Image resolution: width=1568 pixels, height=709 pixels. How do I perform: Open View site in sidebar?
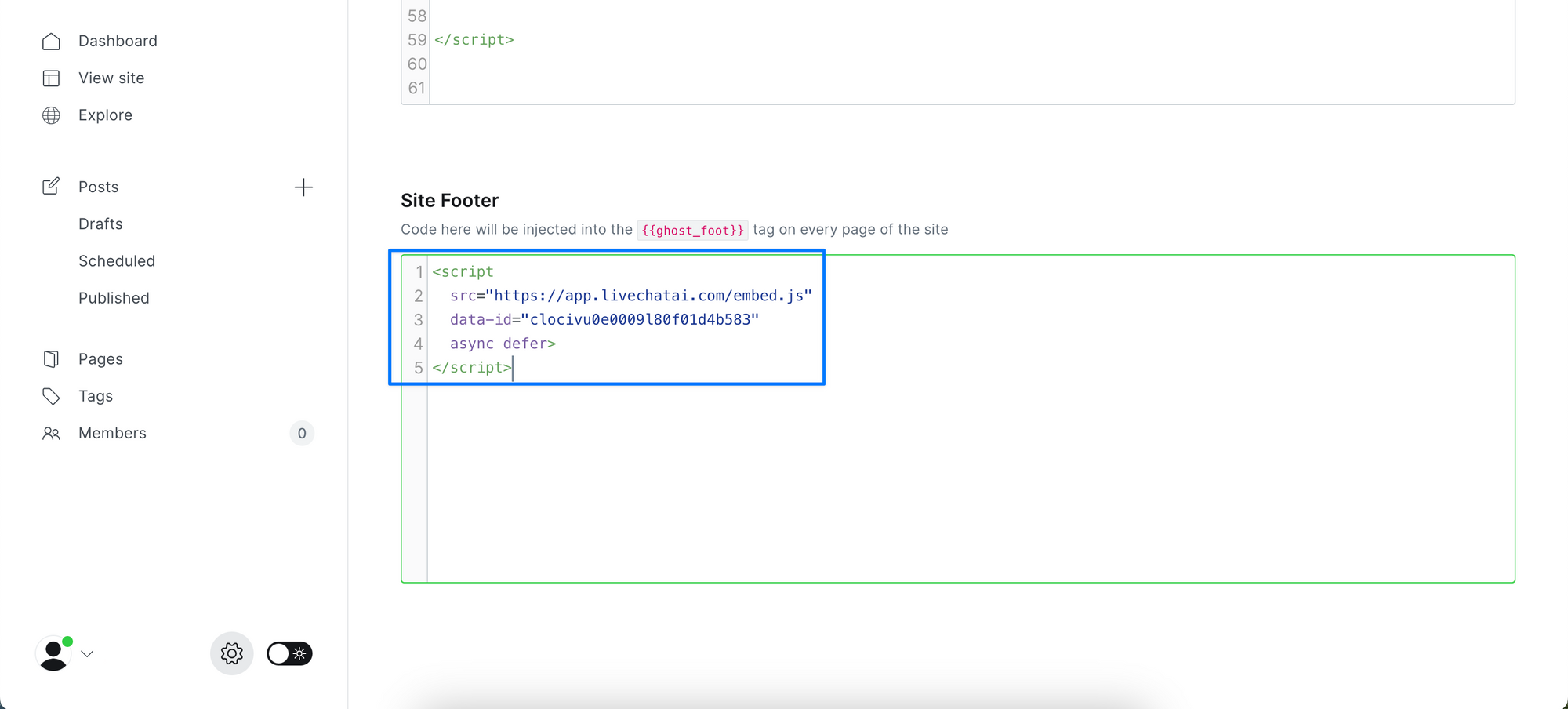pyautogui.click(x=111, y=78)
